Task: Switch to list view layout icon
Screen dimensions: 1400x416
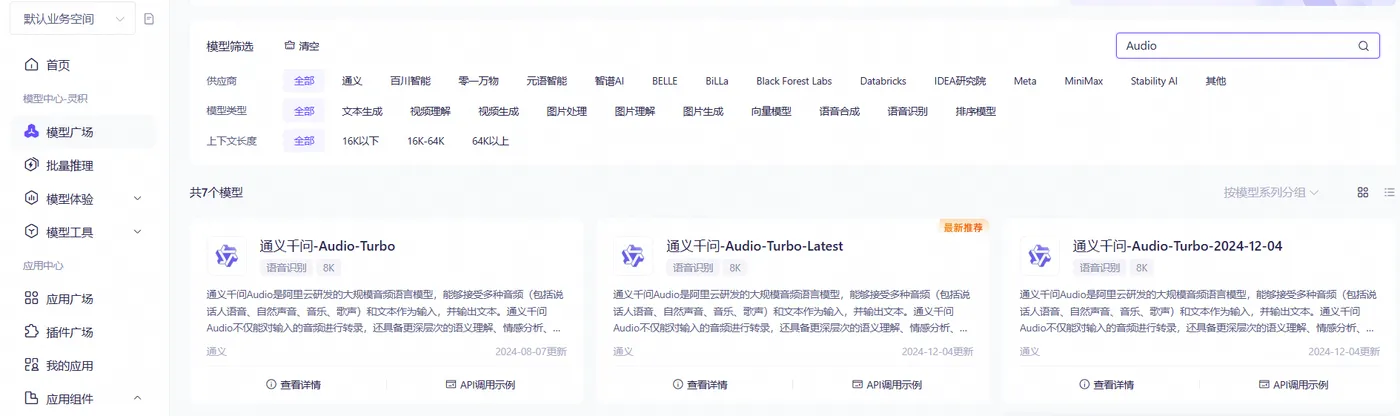Action: [x=1389, y=192]
